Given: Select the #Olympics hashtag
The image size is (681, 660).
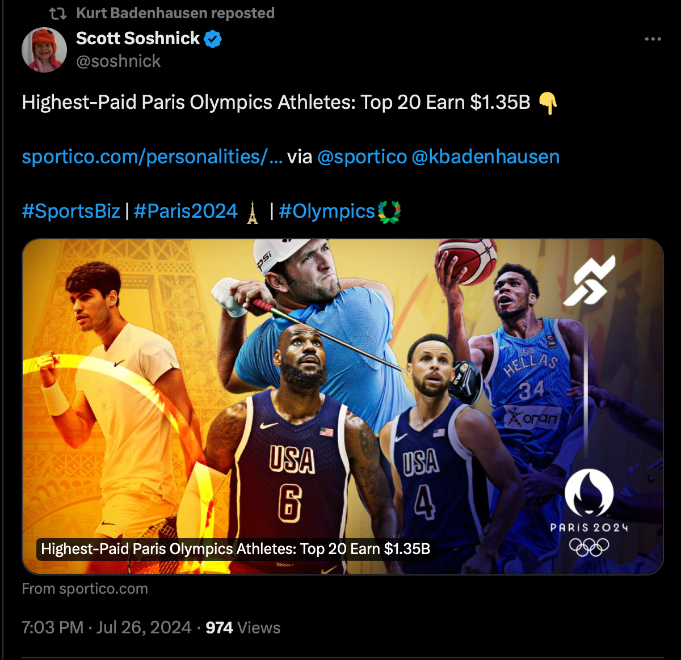Looking at the screenshot, I should coord(326,211).
